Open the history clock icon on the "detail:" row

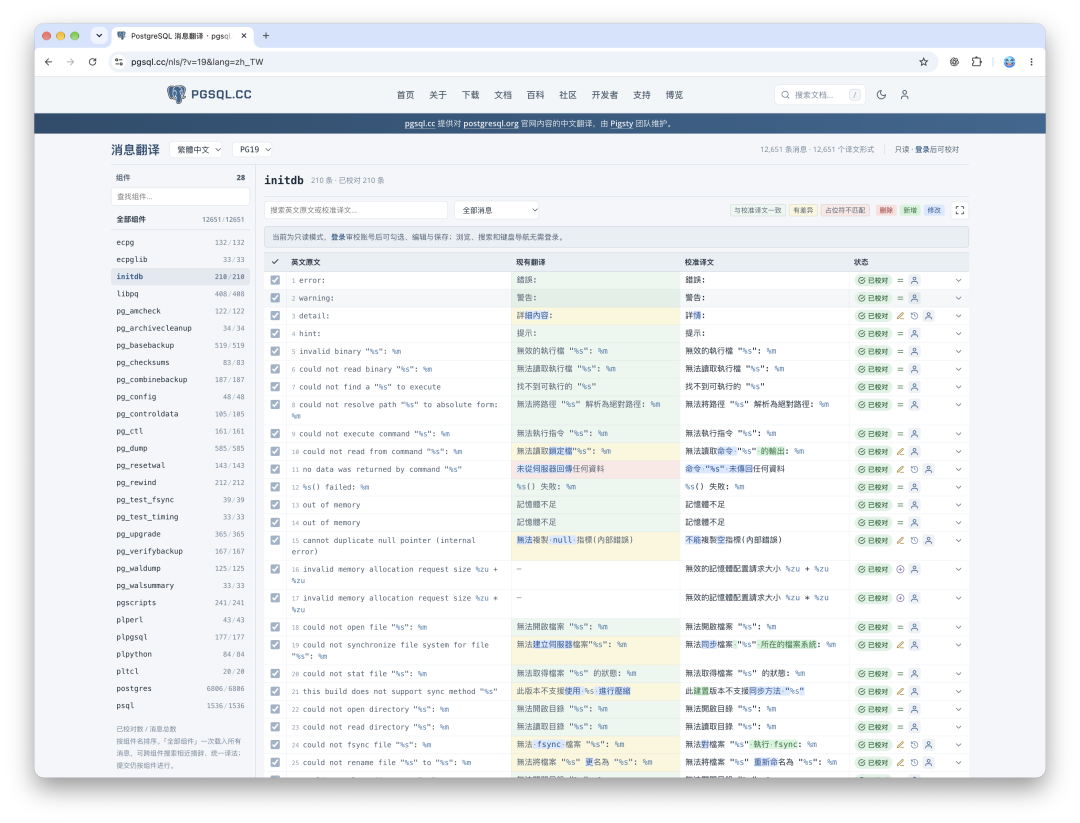click(x=914, y=316)
